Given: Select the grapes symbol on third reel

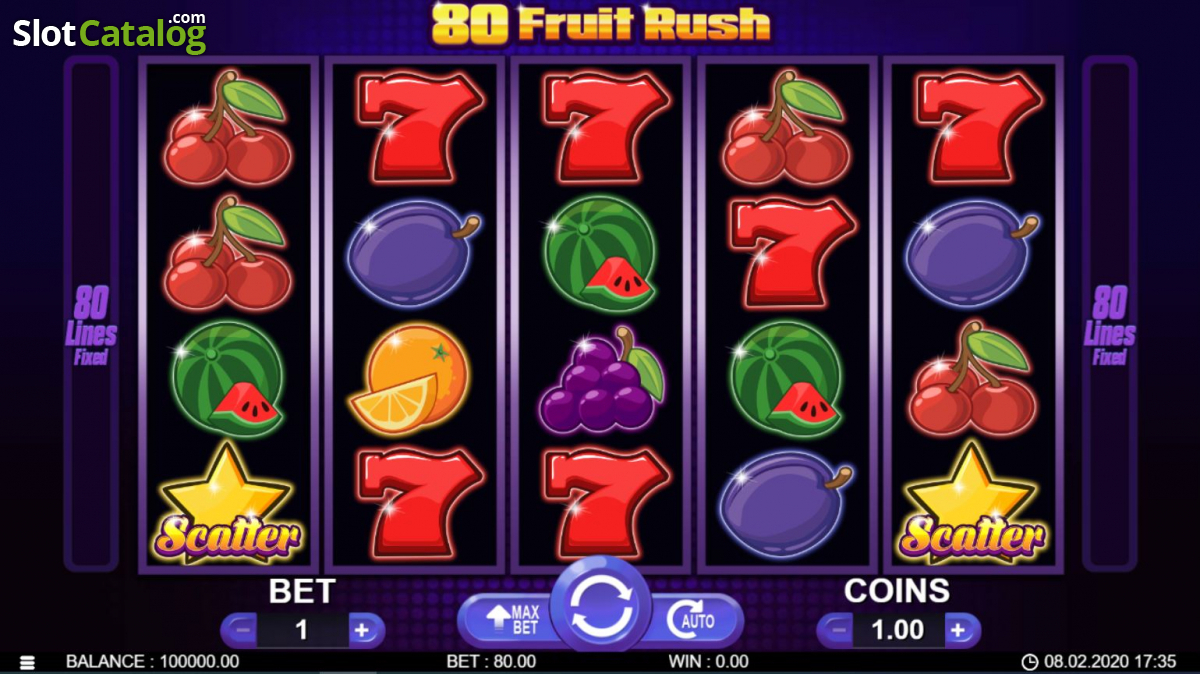Looking at the screenshot, I should click(x=600, y=379).
